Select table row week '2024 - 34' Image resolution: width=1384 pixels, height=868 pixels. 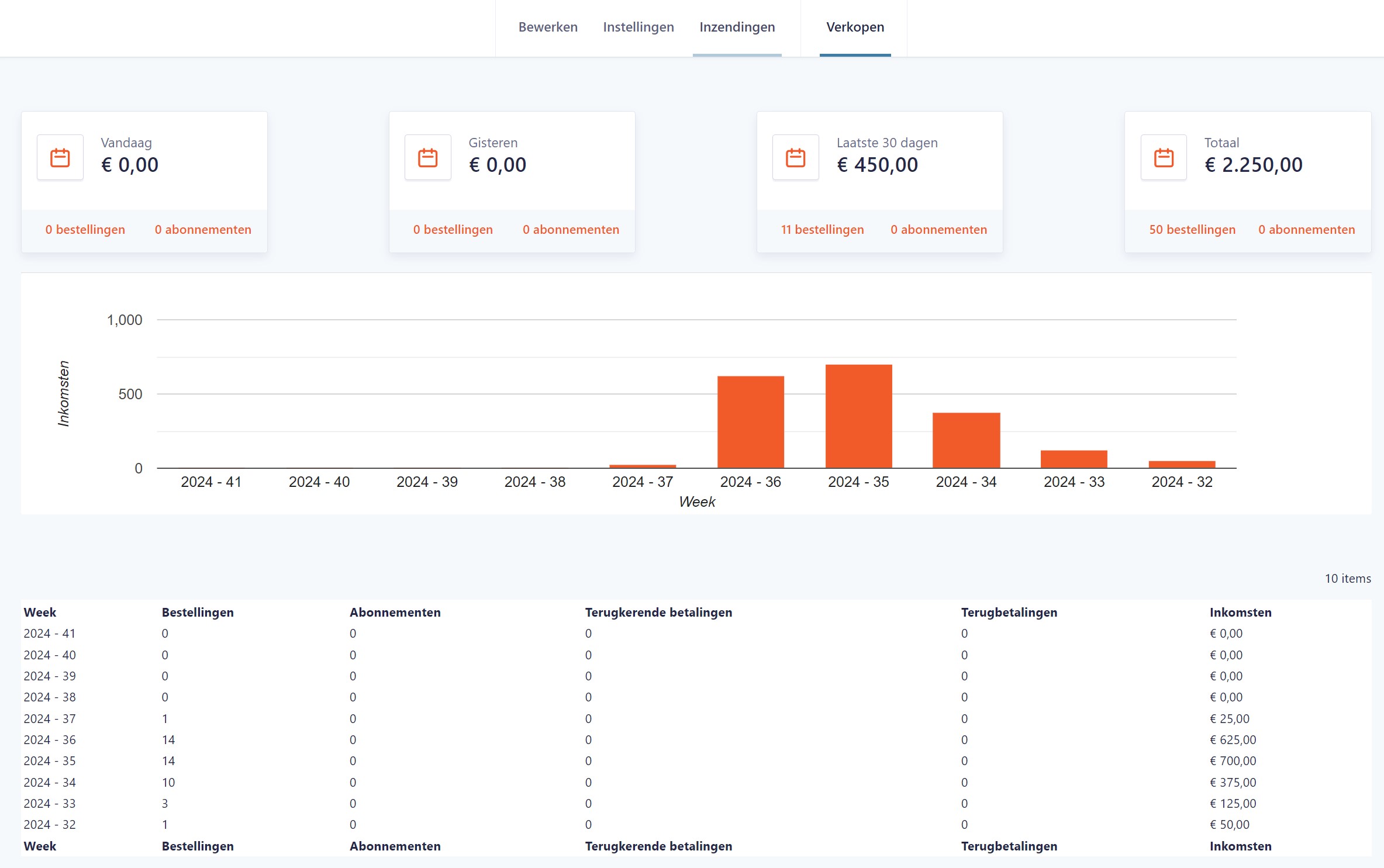click(x=696, y=783)
